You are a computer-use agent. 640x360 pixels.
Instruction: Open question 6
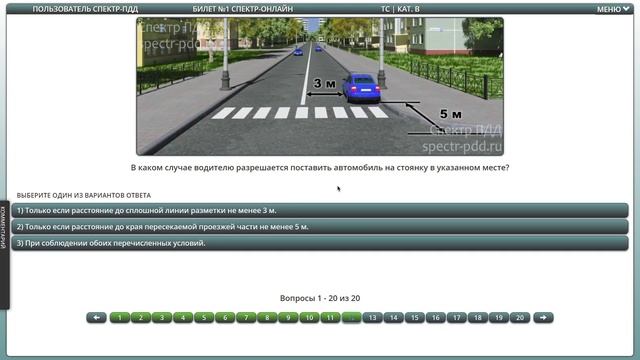(x=225, y=318)
